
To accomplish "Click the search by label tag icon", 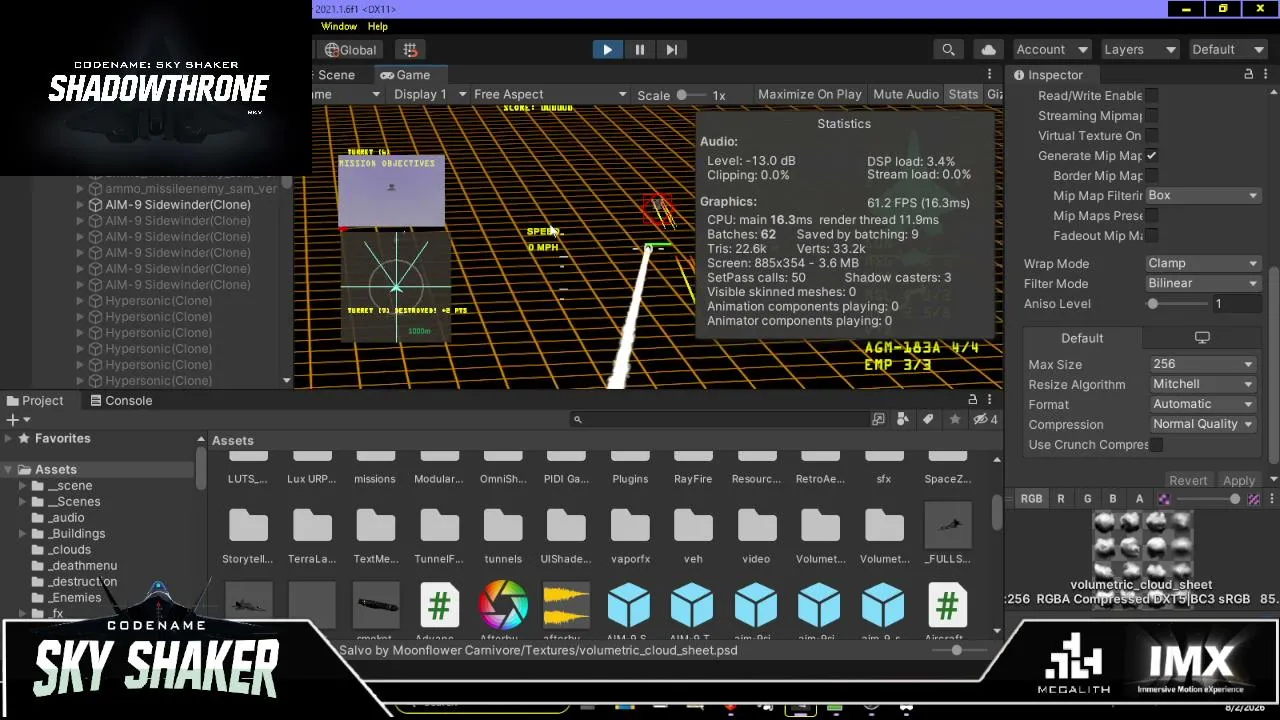I will (x=928, y=420).
